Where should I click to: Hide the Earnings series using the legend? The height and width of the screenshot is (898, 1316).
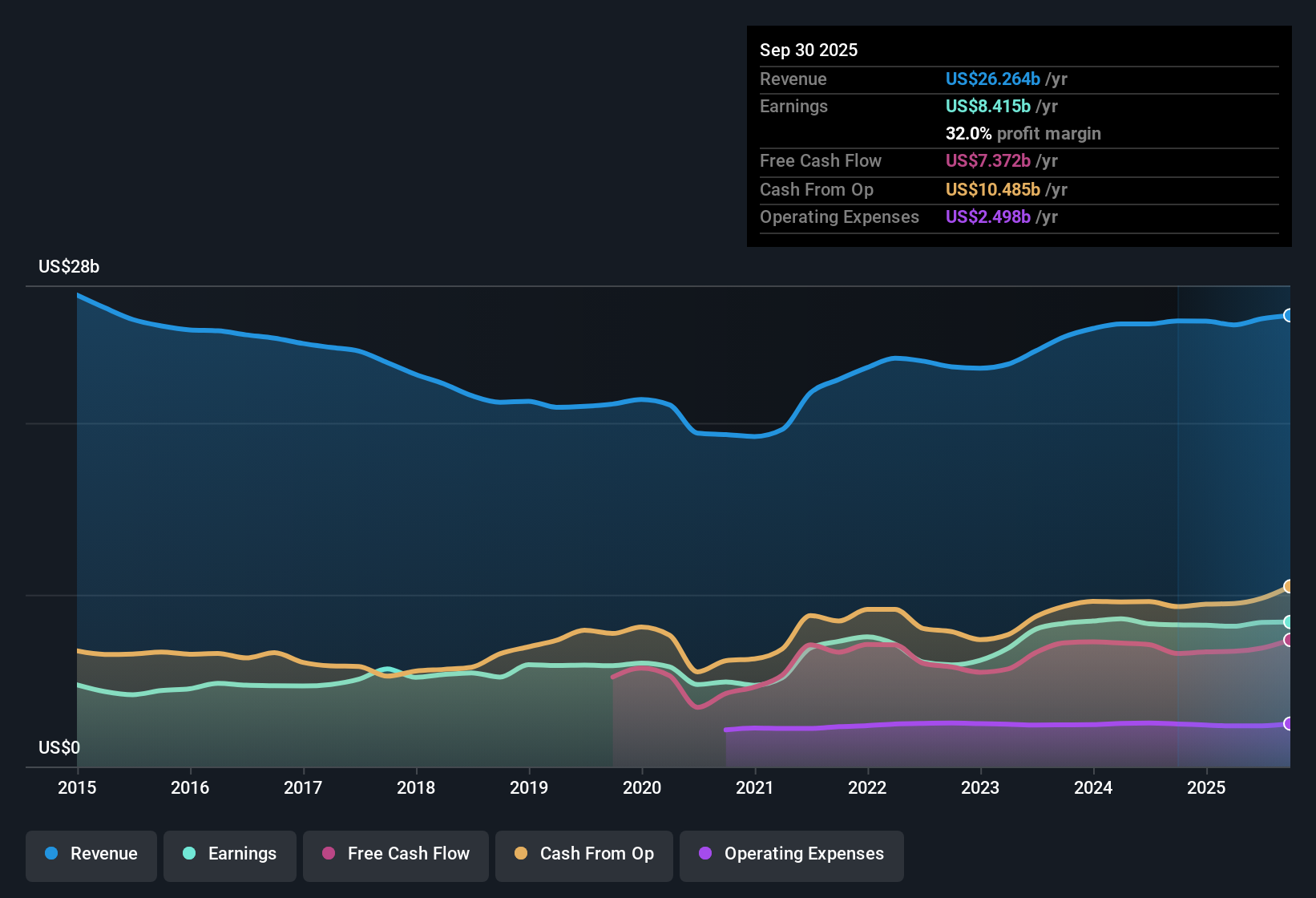(x=230, y=854)
